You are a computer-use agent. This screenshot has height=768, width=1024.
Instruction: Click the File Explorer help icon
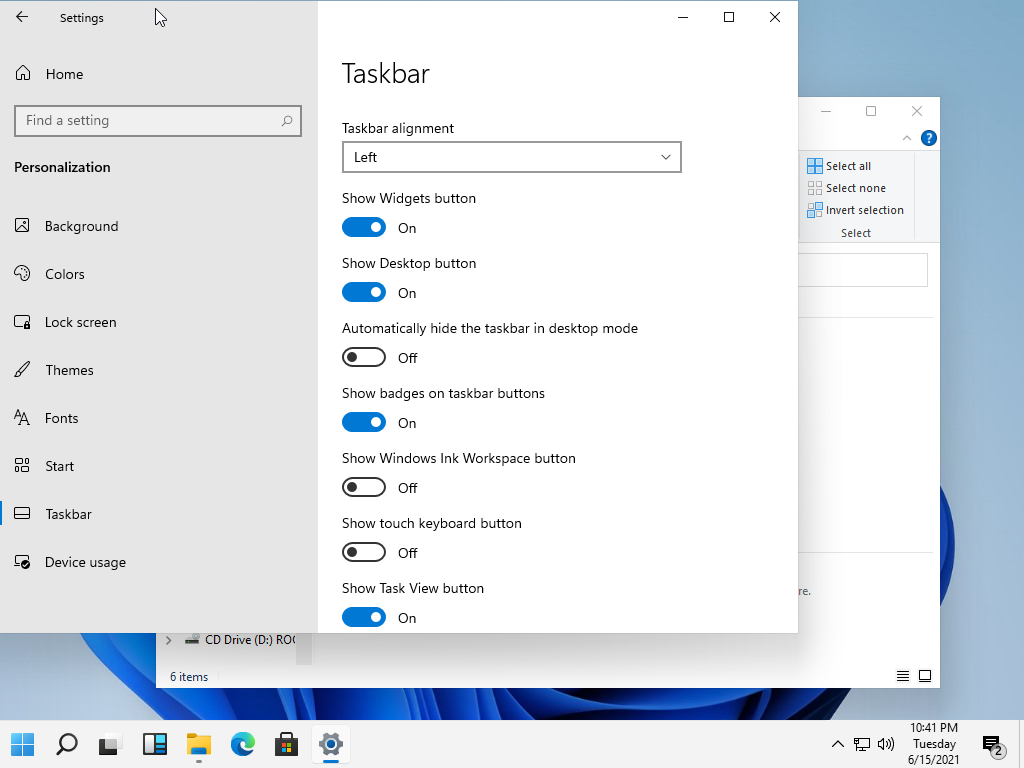click(x=929, y=138)
